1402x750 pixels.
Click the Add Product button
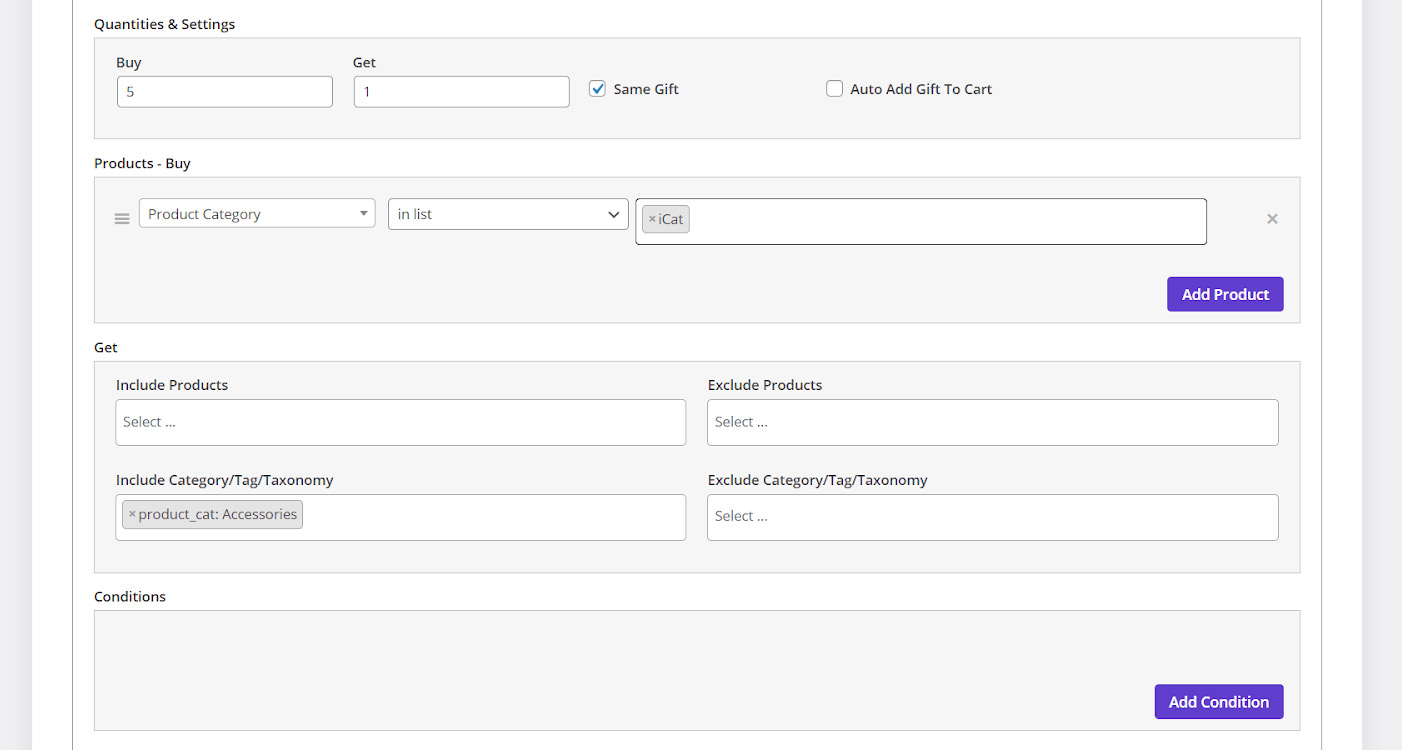coord(1224,294)
